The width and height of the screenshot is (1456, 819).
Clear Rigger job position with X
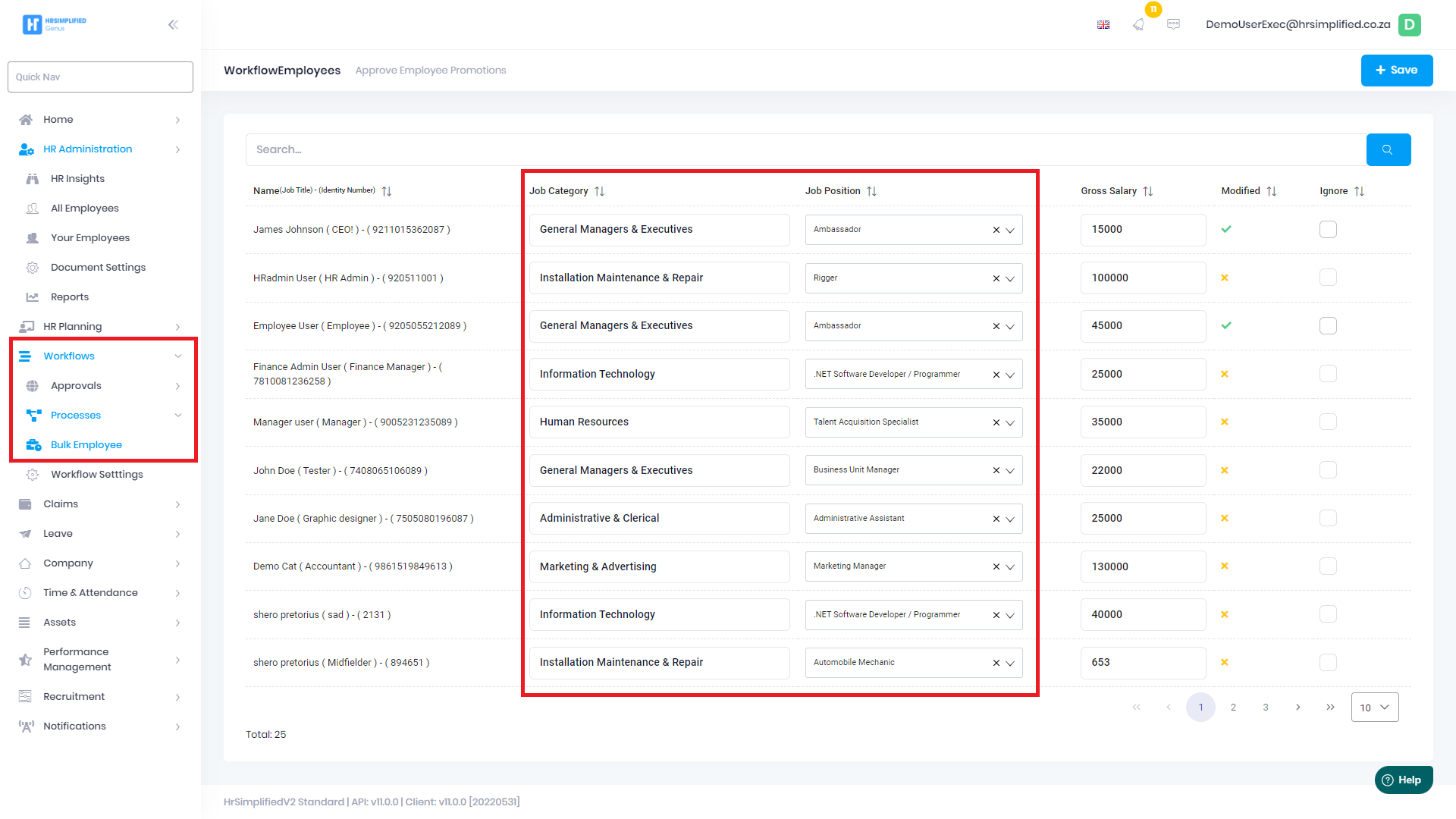[996, 278]
